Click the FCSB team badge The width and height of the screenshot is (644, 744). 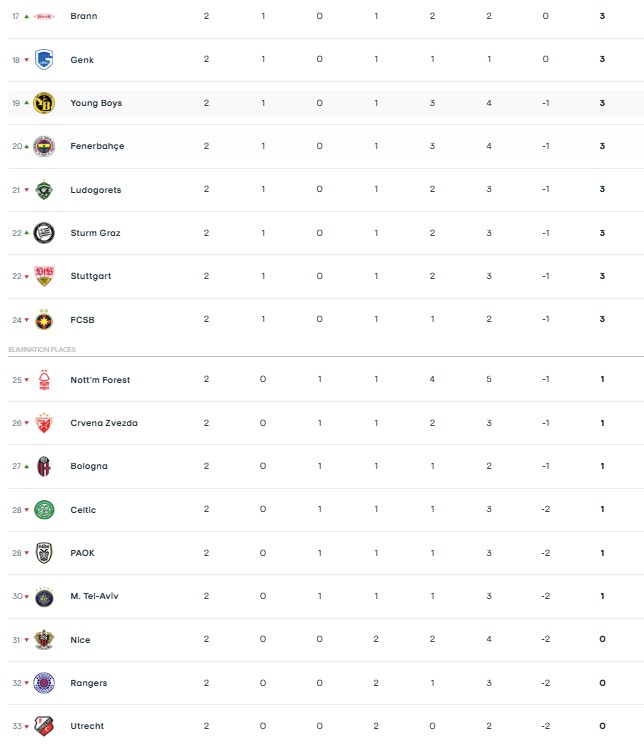pos(44,320)
